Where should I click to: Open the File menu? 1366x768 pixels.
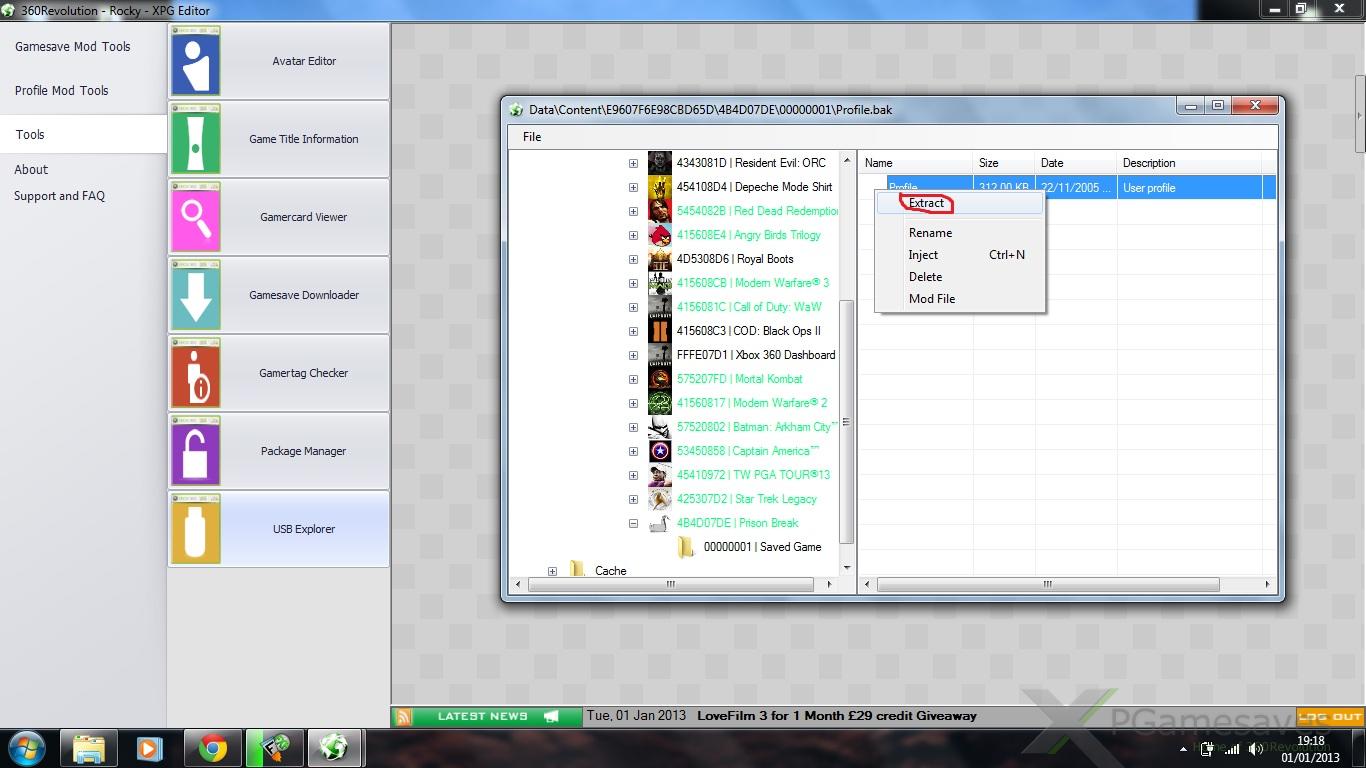(532, 137)
